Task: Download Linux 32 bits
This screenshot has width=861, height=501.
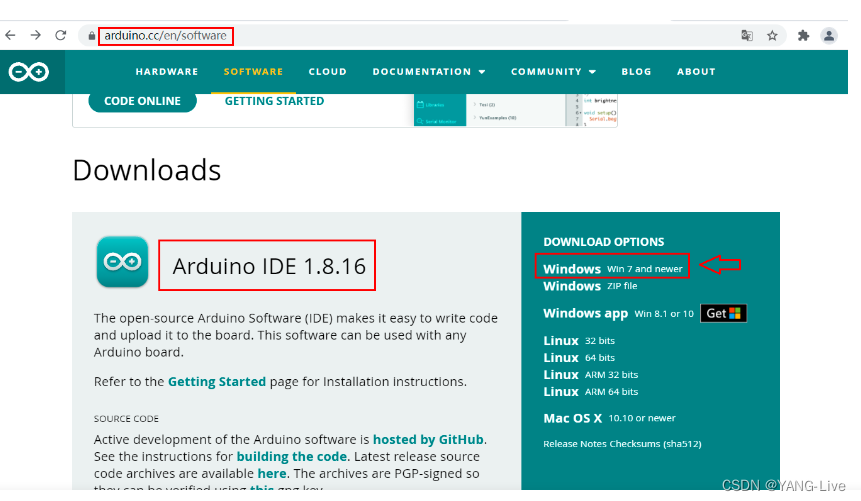Action: point(579,341)
